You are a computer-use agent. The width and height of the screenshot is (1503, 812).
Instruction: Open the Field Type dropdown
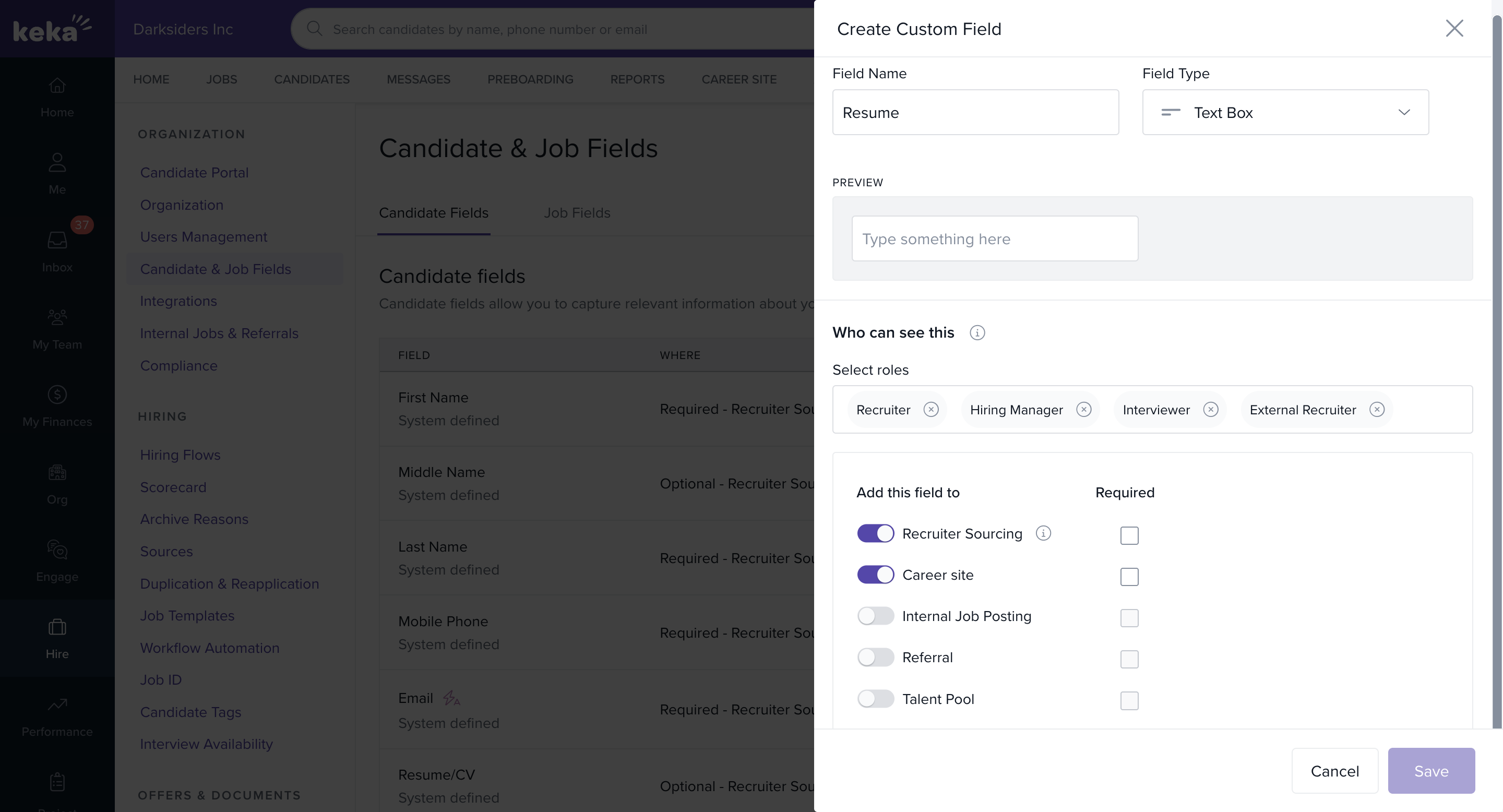tap(1285, 113)
